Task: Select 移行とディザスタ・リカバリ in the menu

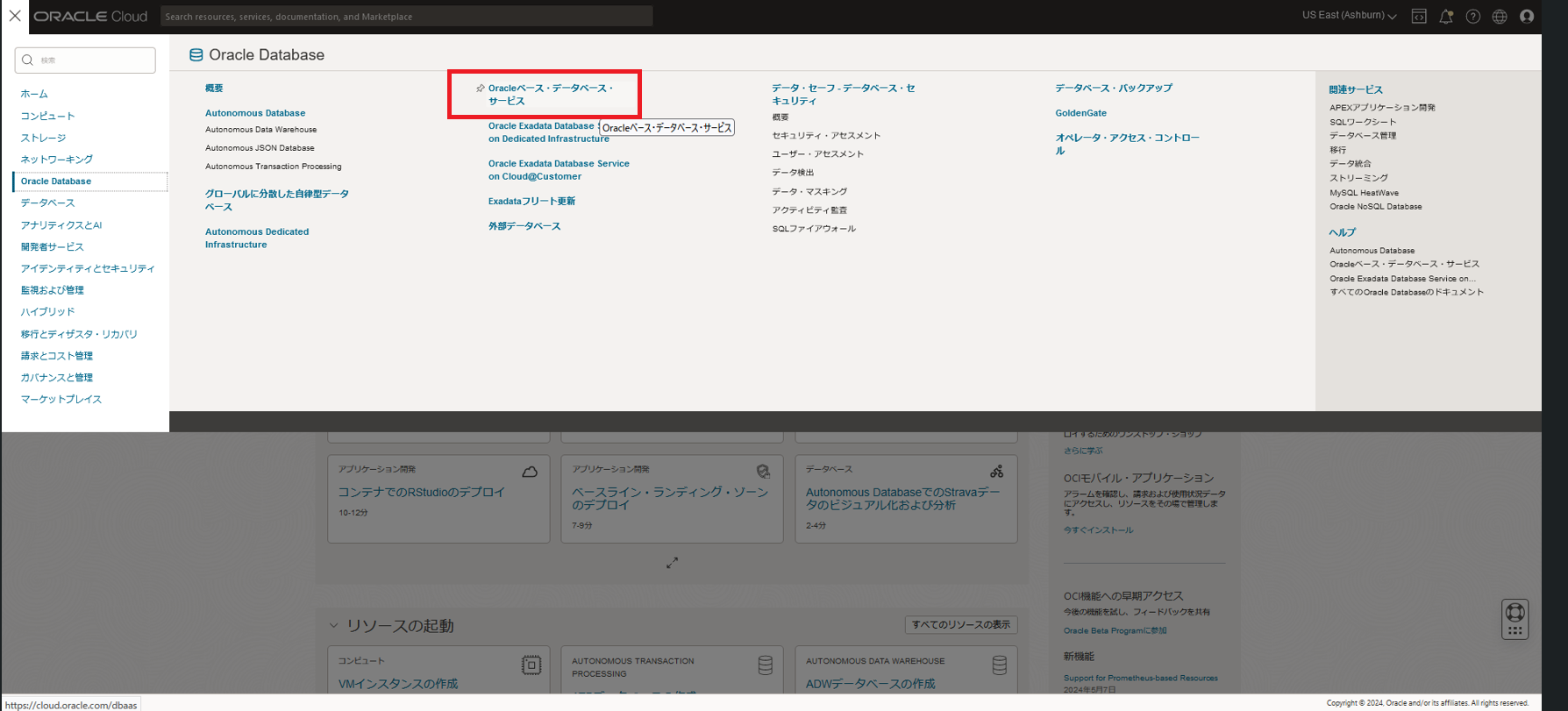Action: (x=79, y=334)
